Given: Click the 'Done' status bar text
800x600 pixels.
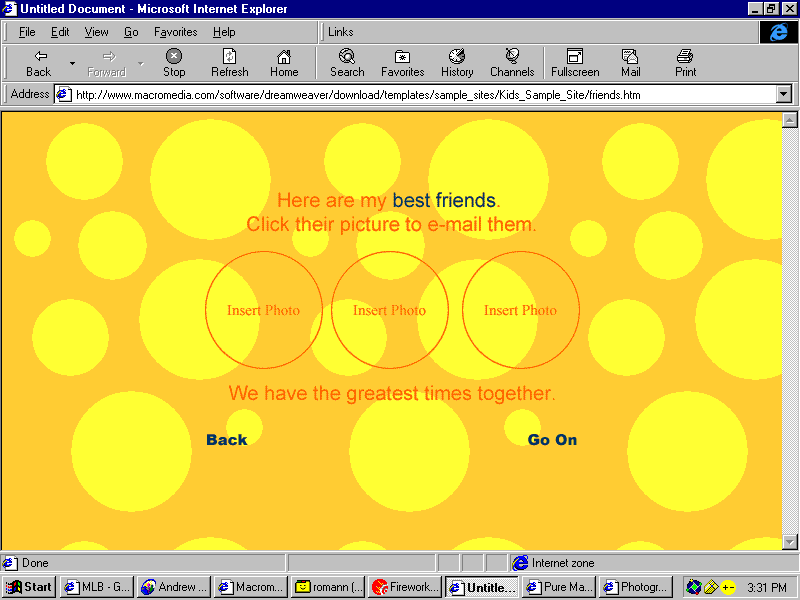Looking at the screenshot, I should point(35,563).
